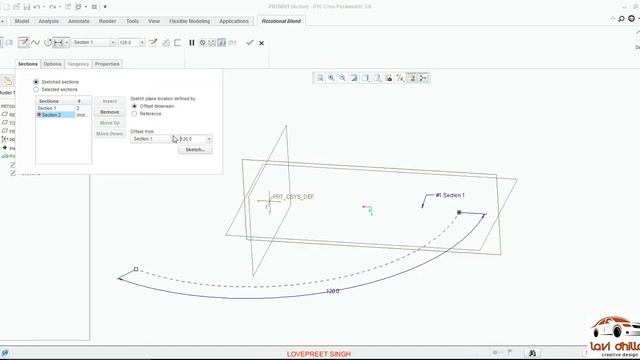Click the Move Down button

click(109, 134)
